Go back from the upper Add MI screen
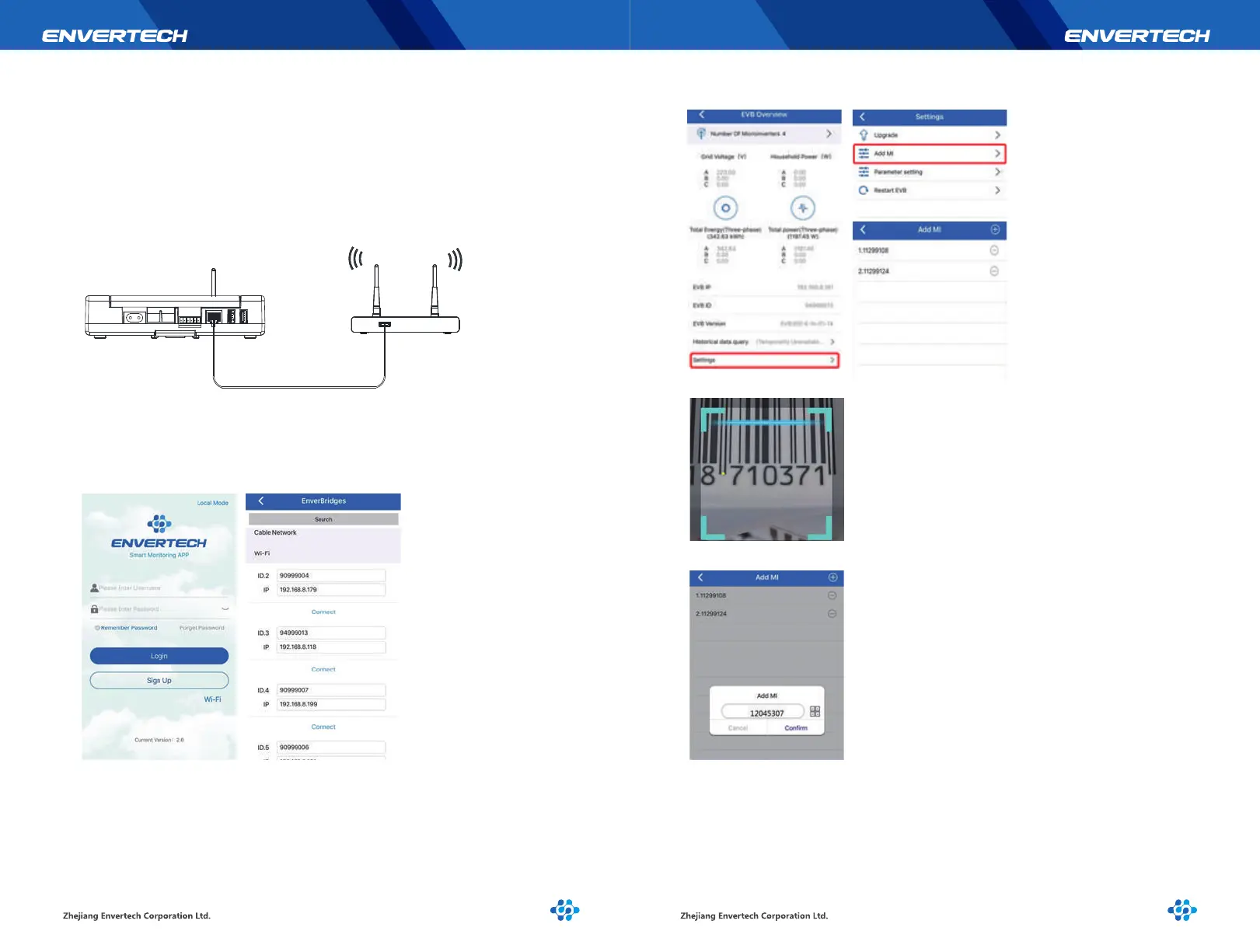This screenshot has height=952, width=1260. (863, 230)
